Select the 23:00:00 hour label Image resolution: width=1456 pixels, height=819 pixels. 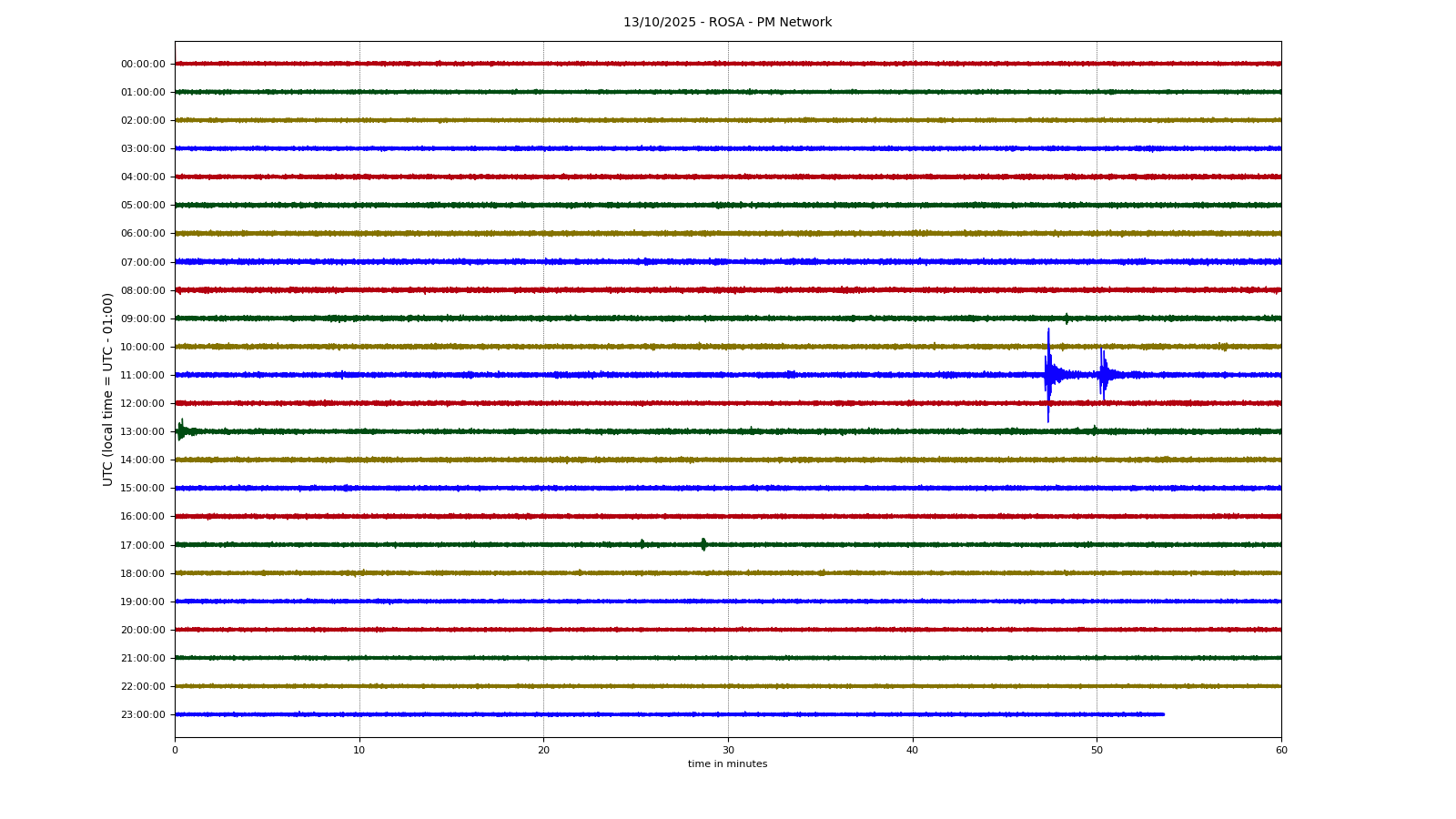pyautogui.click(x=143, y=714)
